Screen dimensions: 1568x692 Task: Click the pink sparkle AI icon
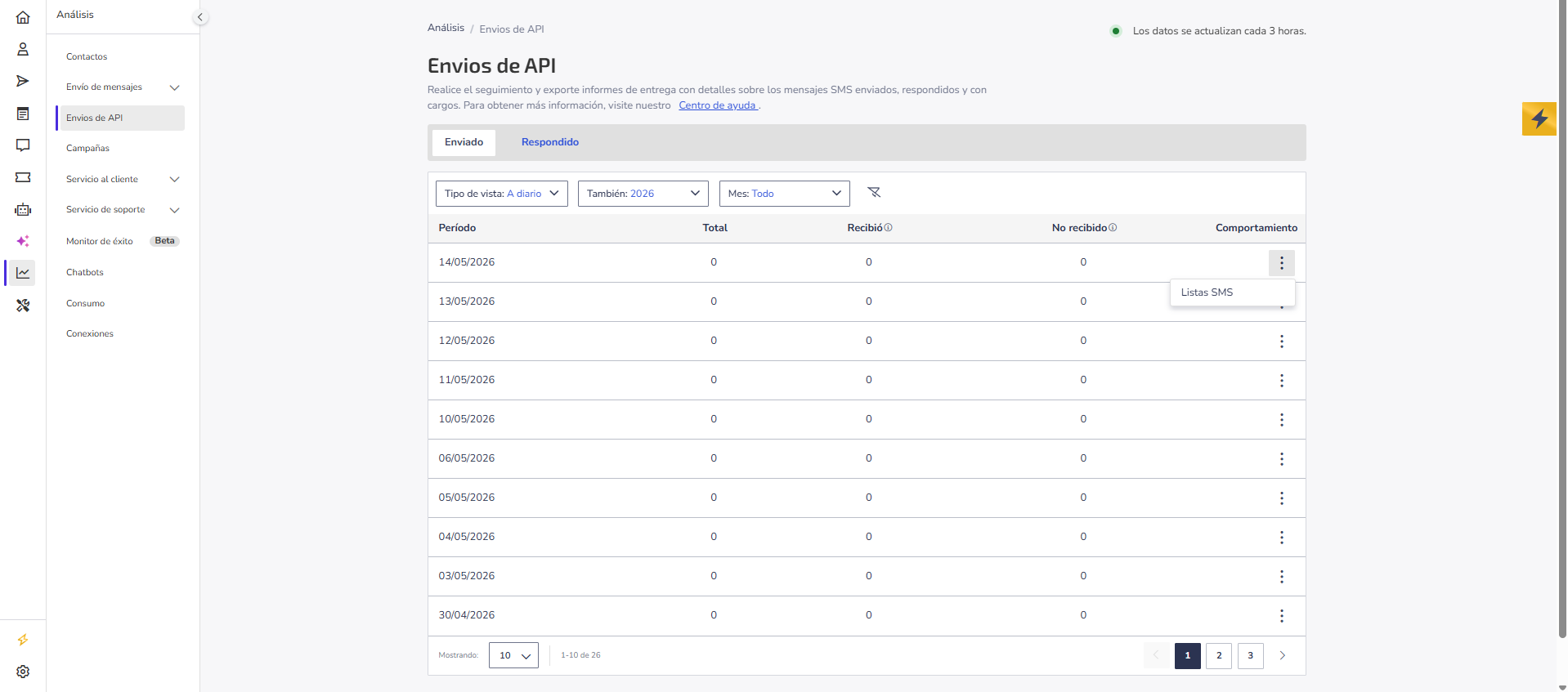click(x=23, y=241)
